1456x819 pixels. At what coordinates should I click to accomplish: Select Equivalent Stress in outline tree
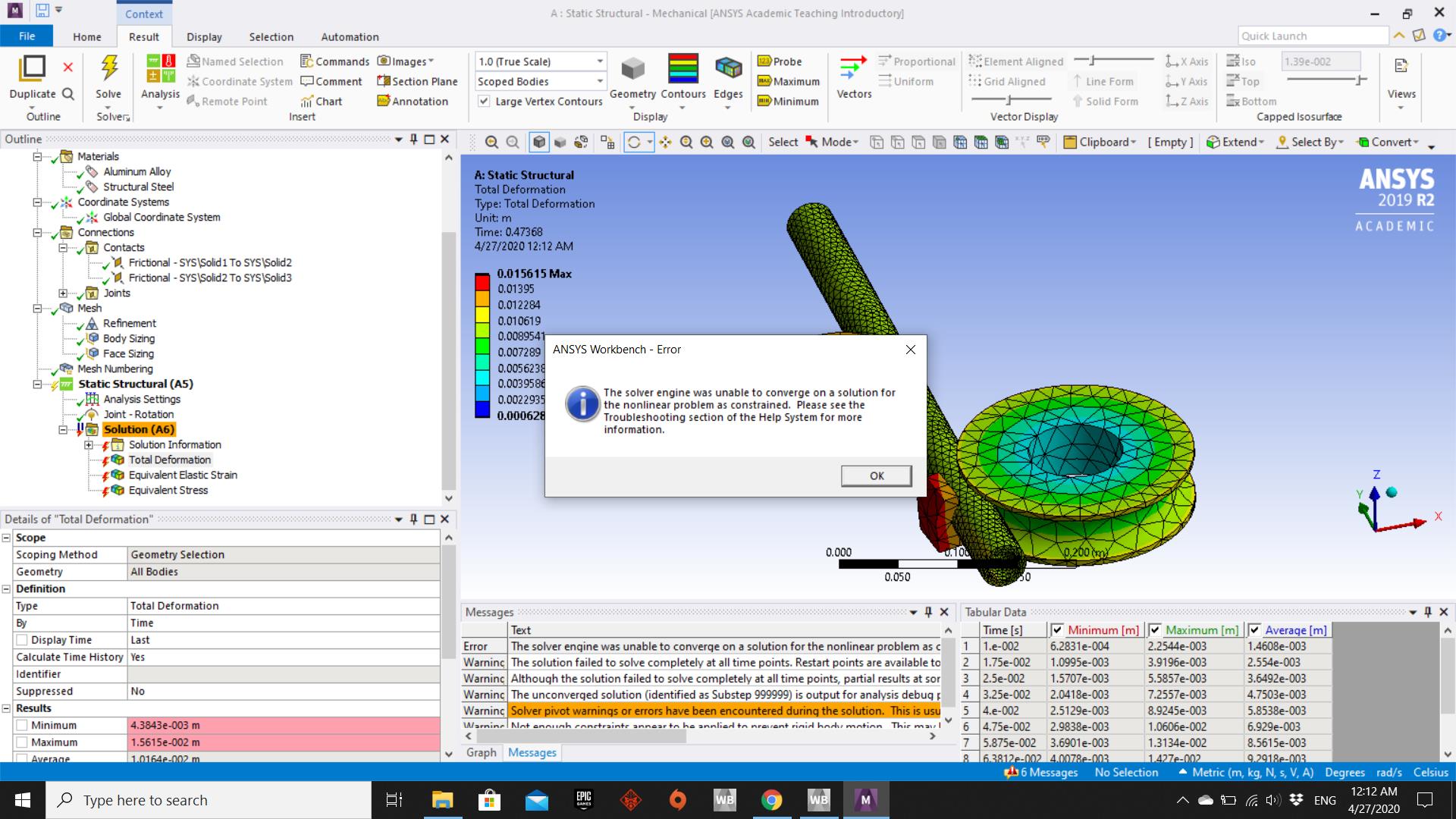tap(168, 490)
